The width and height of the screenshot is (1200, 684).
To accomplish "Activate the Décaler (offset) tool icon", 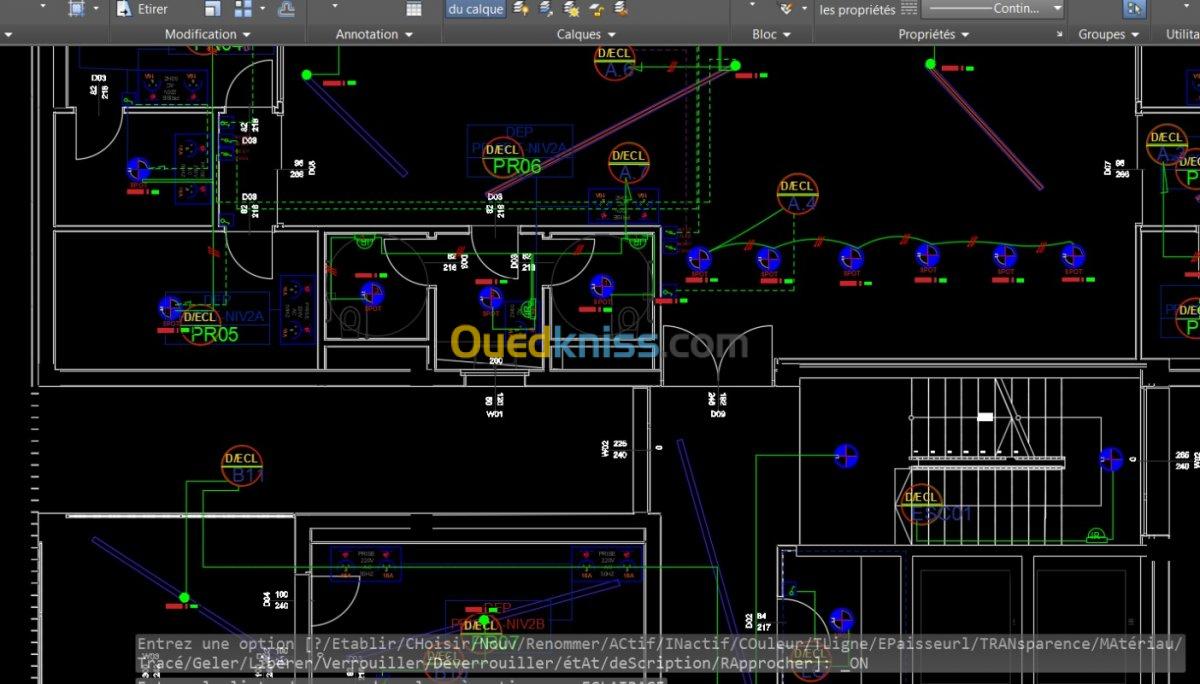I will pos(286,9).
